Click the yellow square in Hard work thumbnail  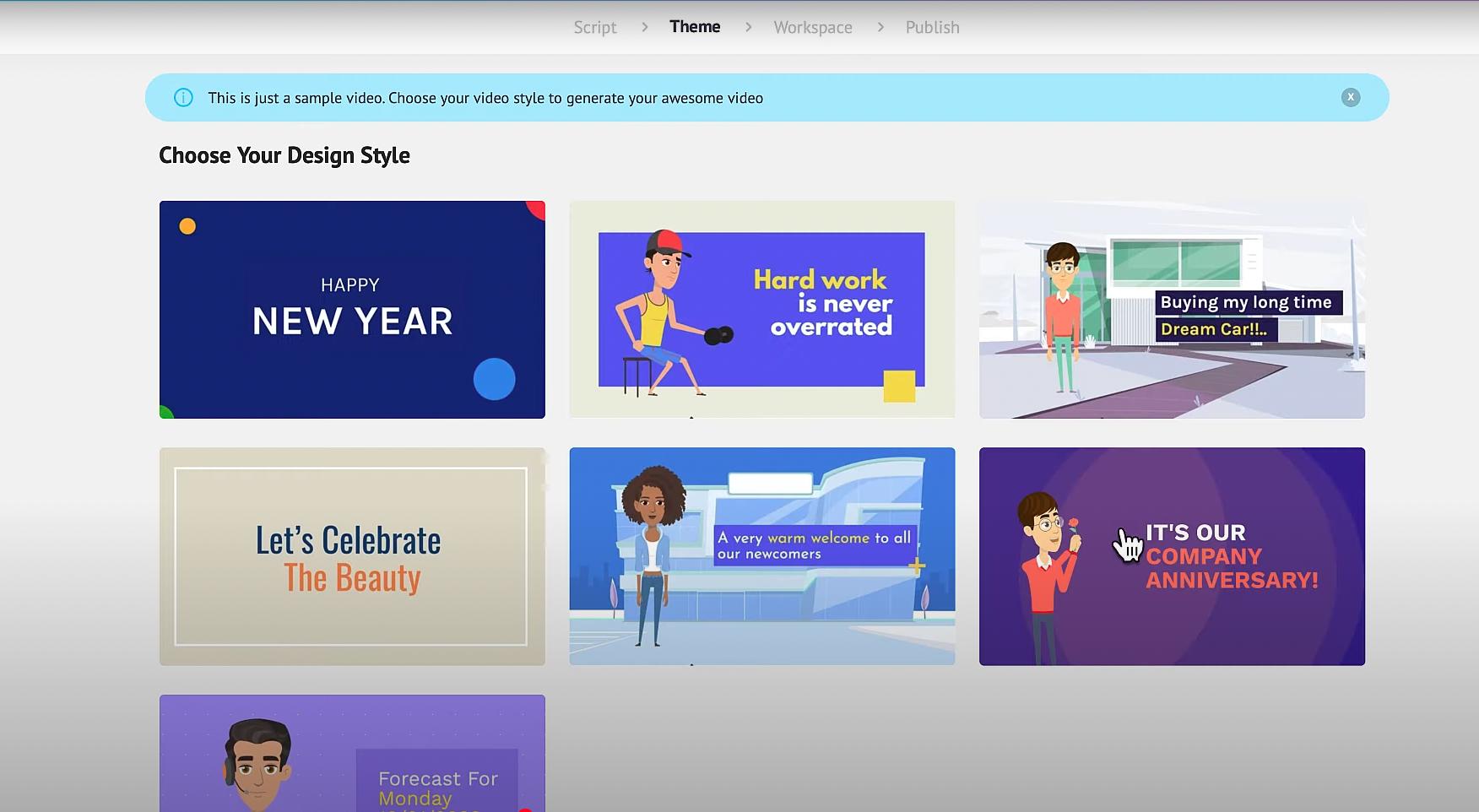coord(899,387)
